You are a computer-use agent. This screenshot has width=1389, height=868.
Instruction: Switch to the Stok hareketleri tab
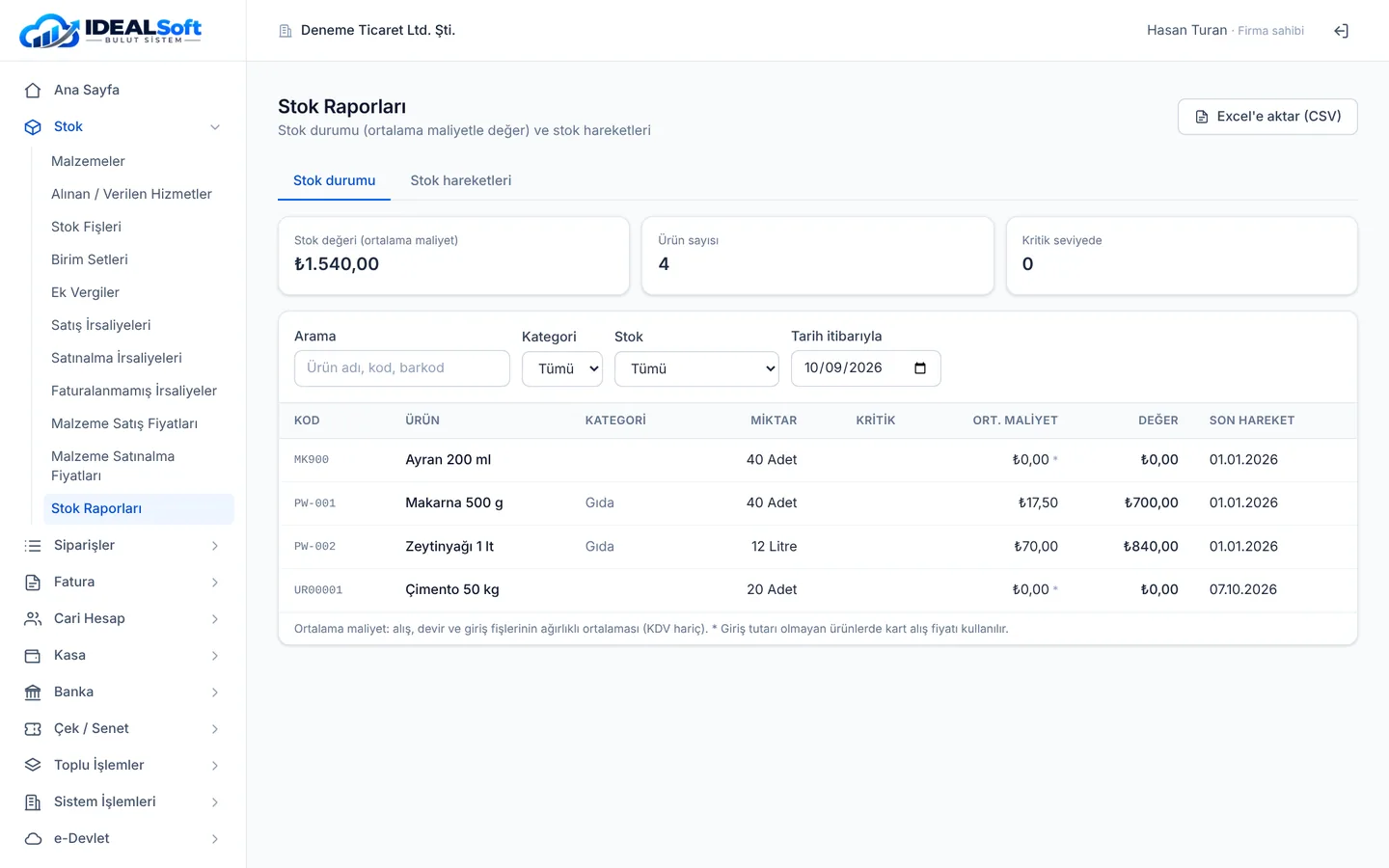tap(461, 180)
